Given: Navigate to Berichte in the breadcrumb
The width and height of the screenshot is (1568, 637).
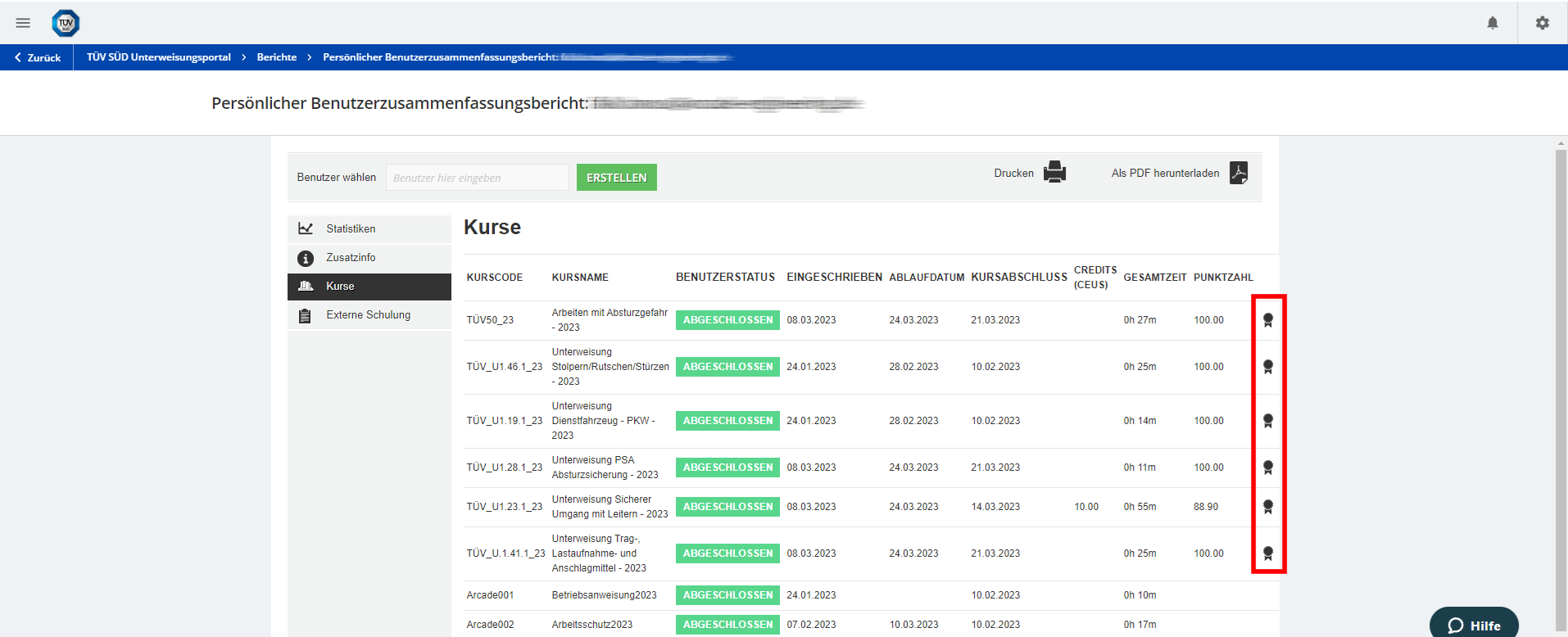Looking at the screenshot, I should coord(277,57).
